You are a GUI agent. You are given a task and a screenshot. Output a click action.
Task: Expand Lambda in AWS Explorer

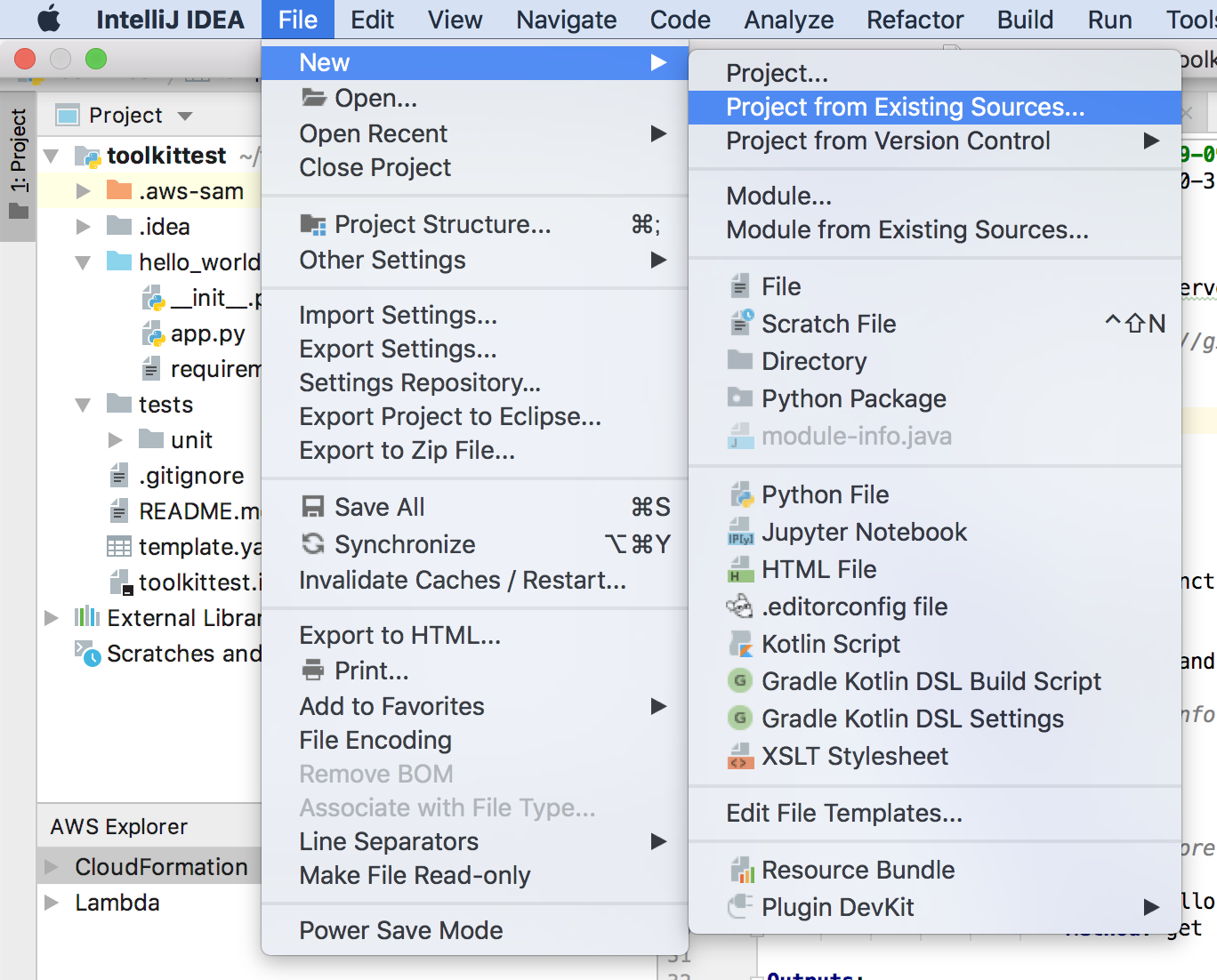tap(52, 903)
